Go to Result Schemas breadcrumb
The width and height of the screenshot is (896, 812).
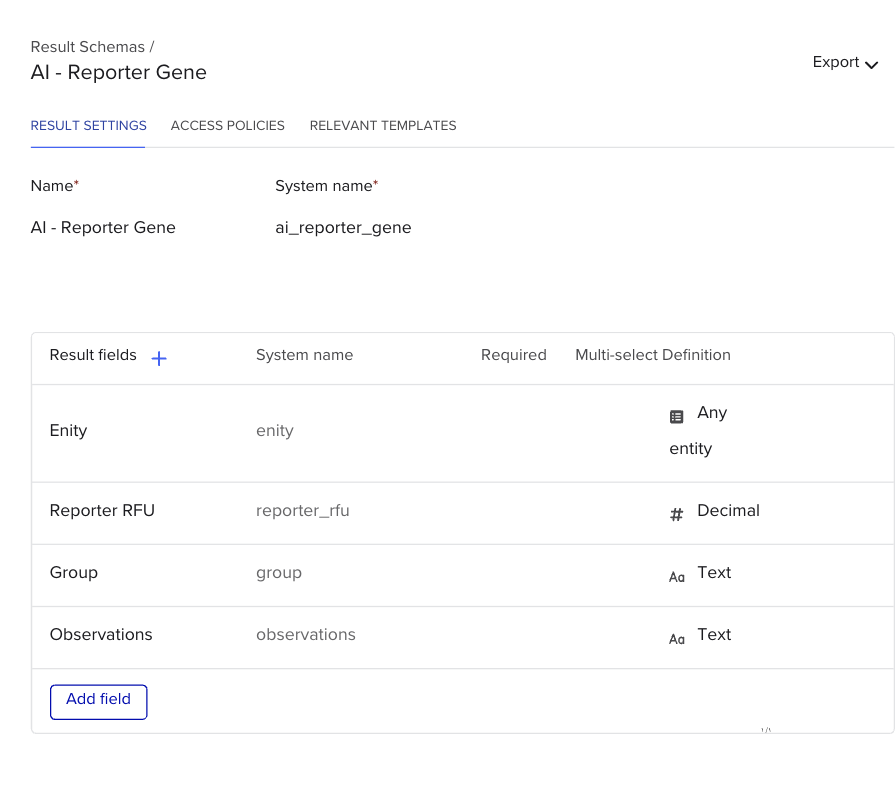point(88,47)
